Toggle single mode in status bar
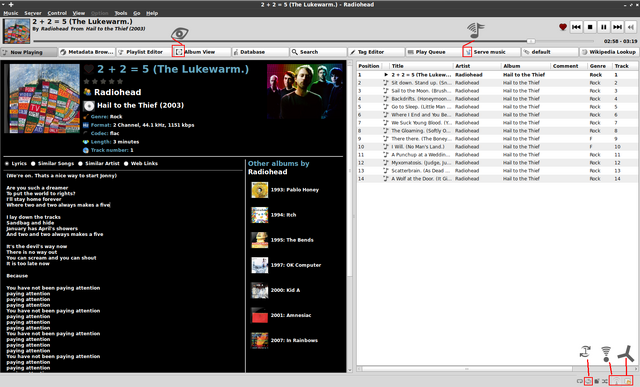 click(x=588, y=381)
